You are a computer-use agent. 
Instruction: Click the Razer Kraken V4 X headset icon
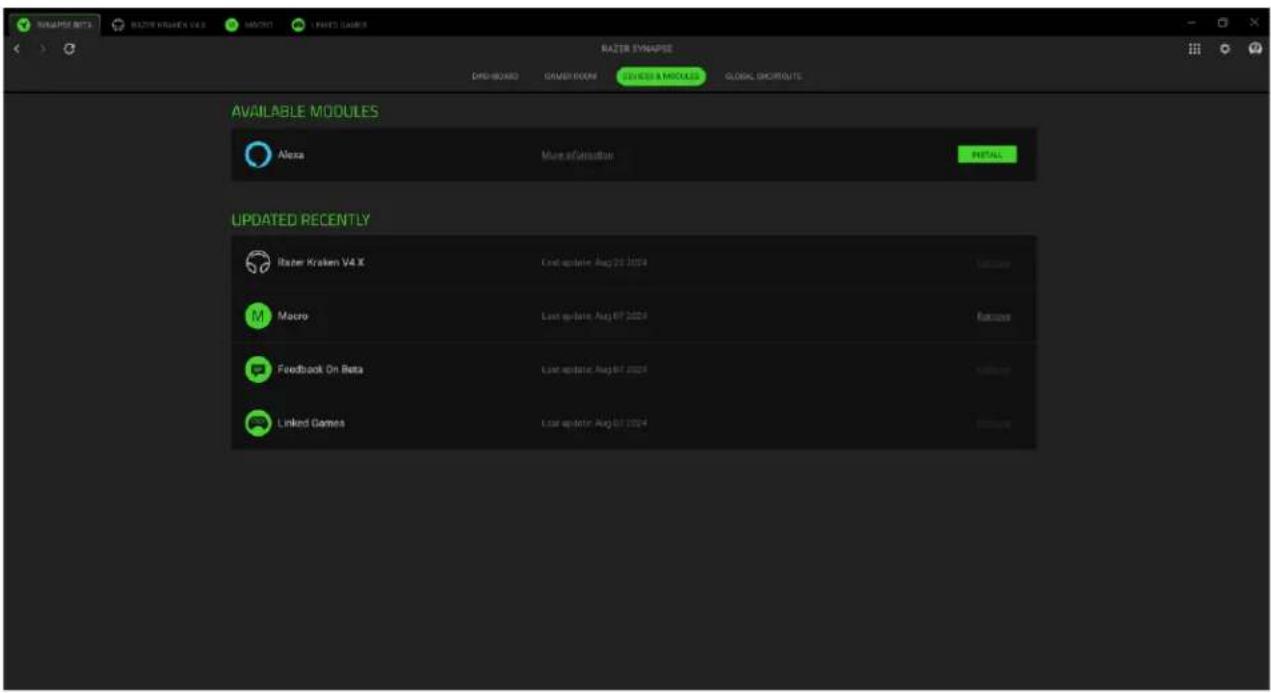tap(258, 263)
